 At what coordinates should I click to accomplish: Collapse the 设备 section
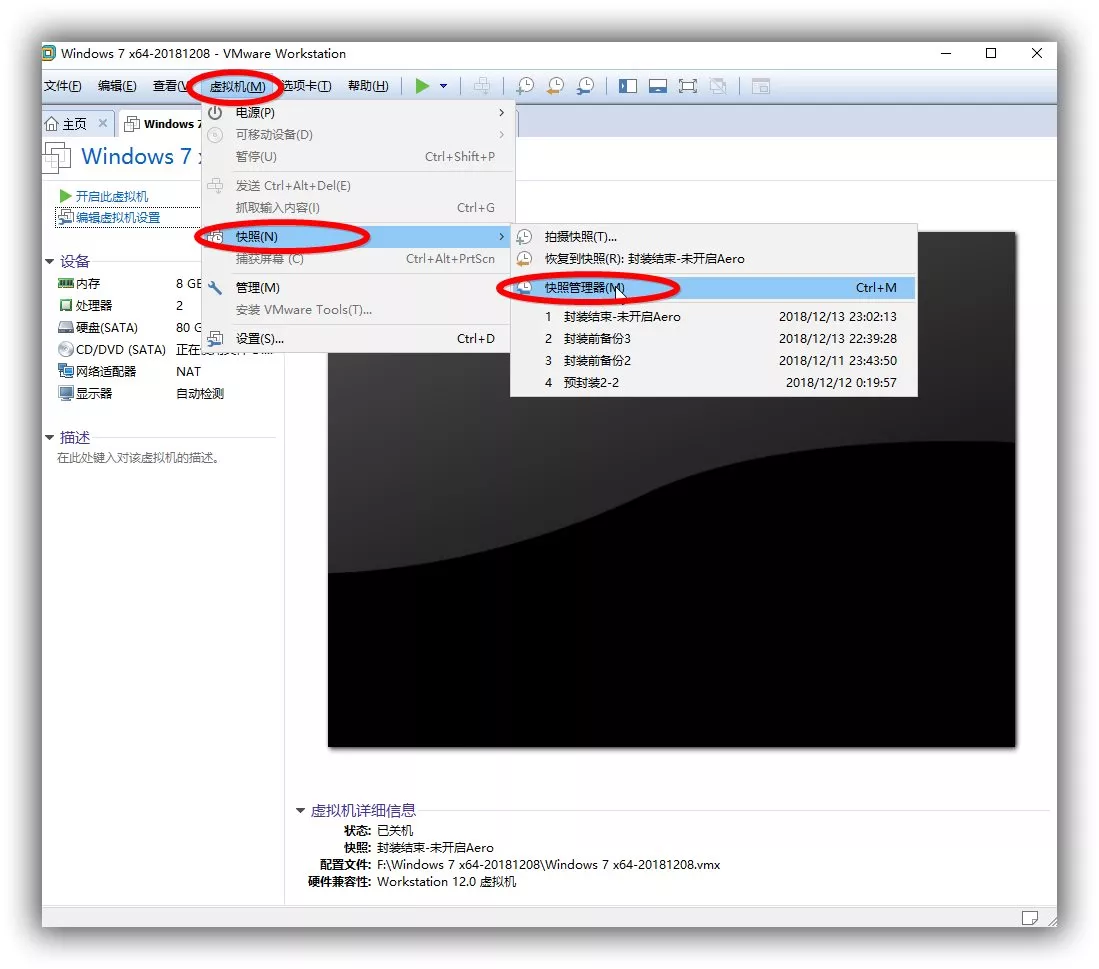click(x=49, y=261)
